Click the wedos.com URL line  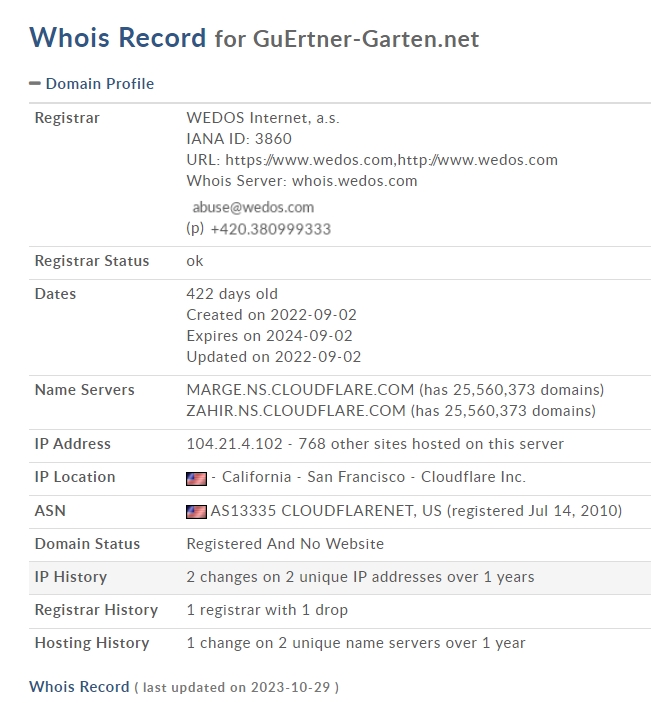tap(372, 160)
